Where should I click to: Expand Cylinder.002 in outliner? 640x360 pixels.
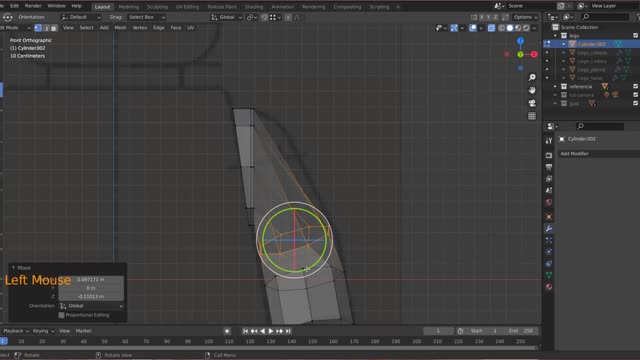[x=564, y=44]
